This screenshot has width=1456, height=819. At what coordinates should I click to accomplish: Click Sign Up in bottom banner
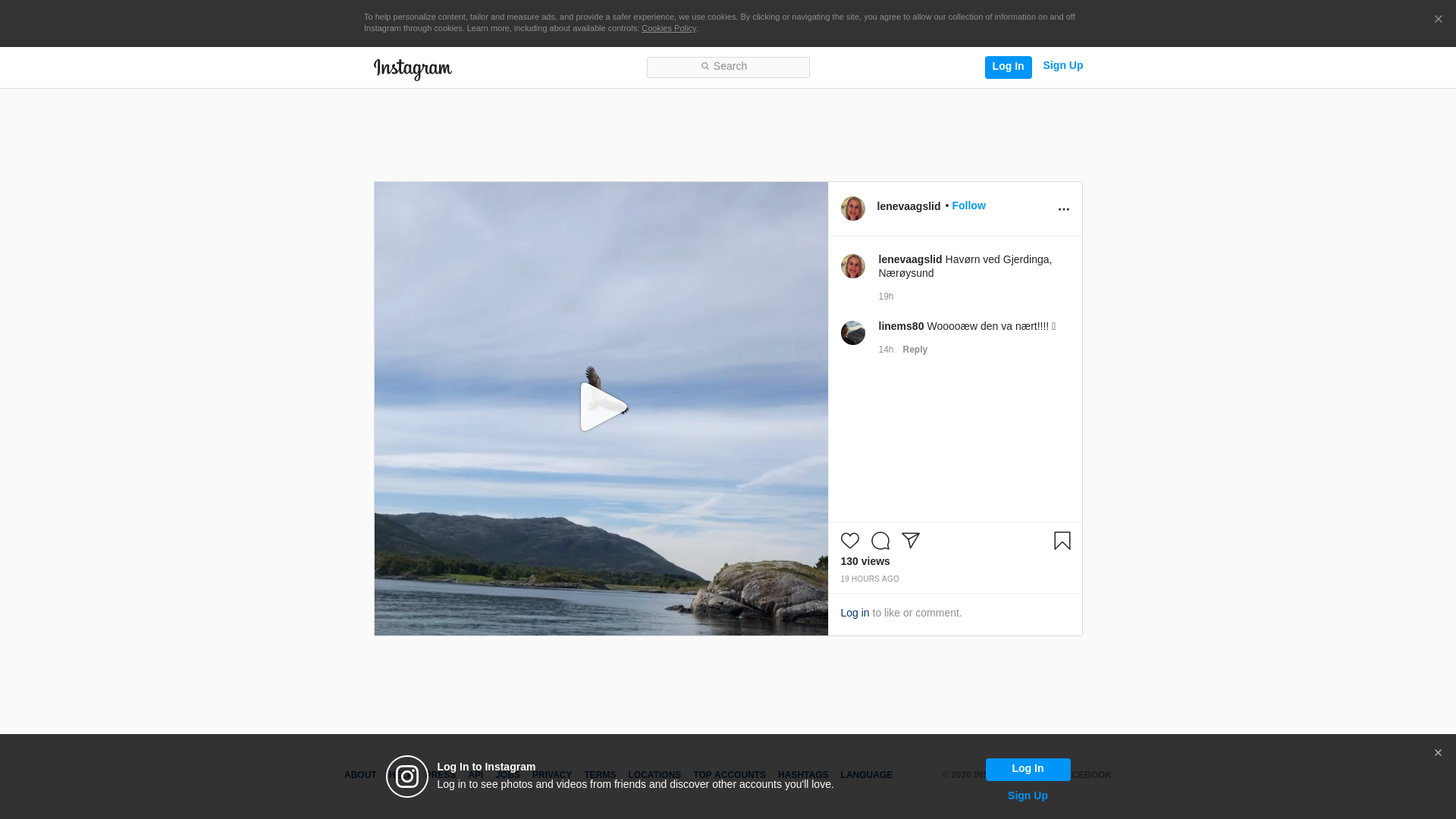(x=1028, y=795)
